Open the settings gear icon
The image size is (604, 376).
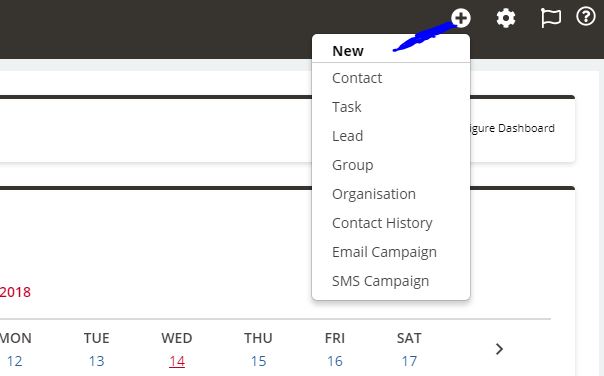click(x=506, y=18)
